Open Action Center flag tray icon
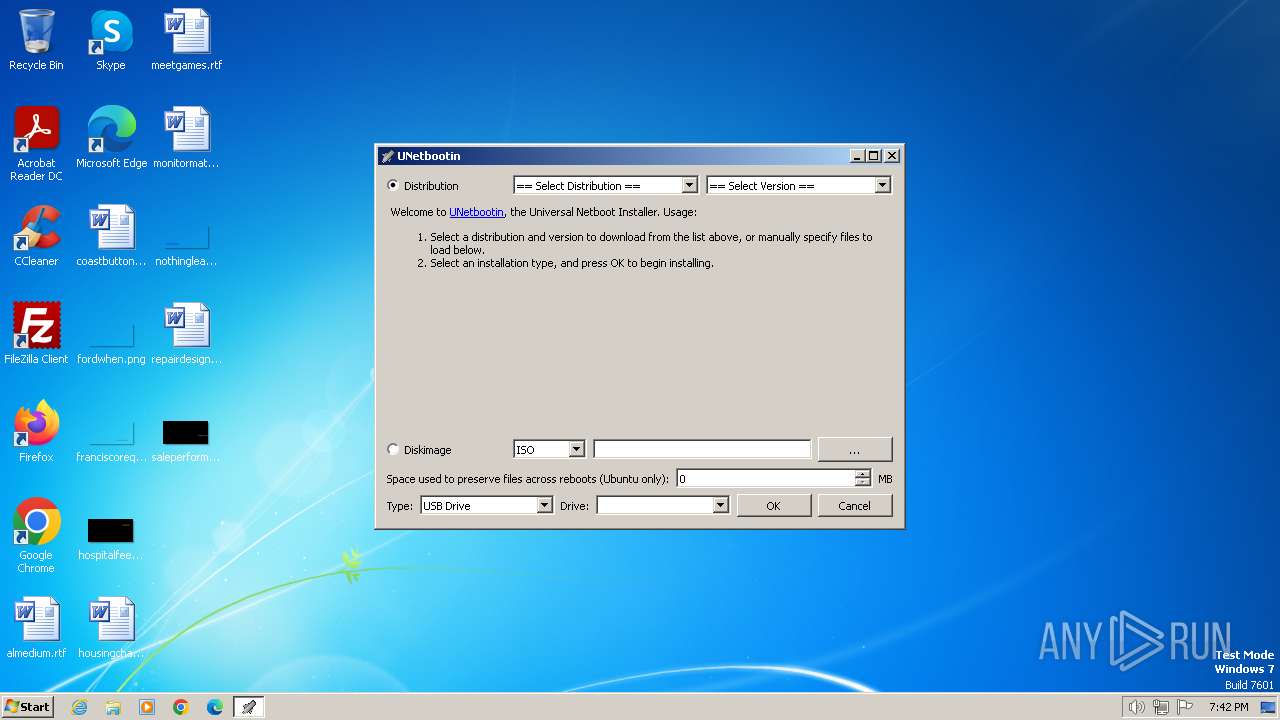 1185,707
